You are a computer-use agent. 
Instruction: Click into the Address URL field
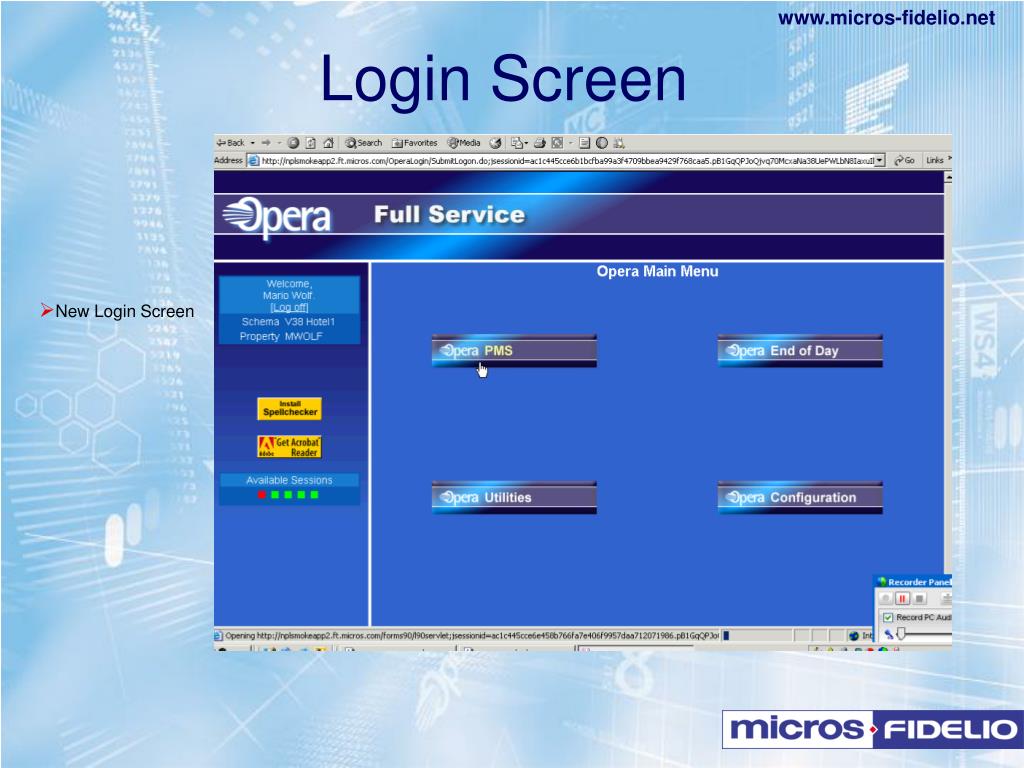567,160
